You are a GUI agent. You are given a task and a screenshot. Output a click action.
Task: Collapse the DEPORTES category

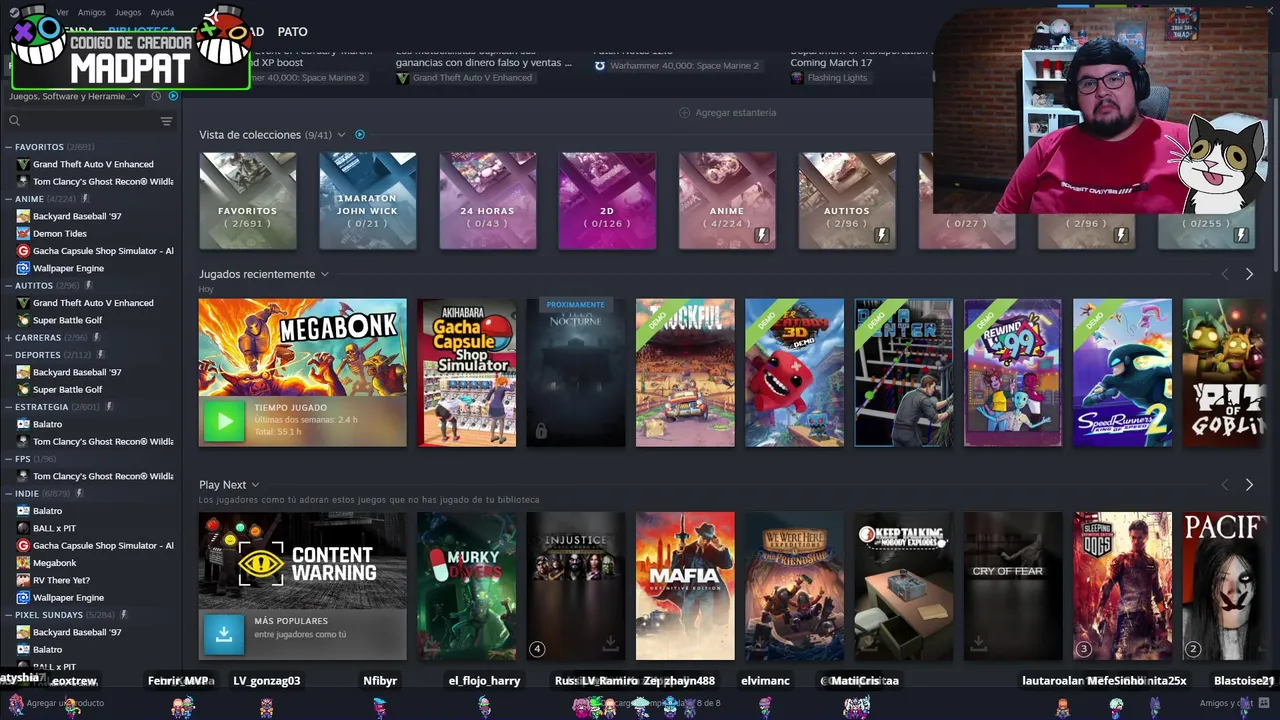click(x=8, y=355)
